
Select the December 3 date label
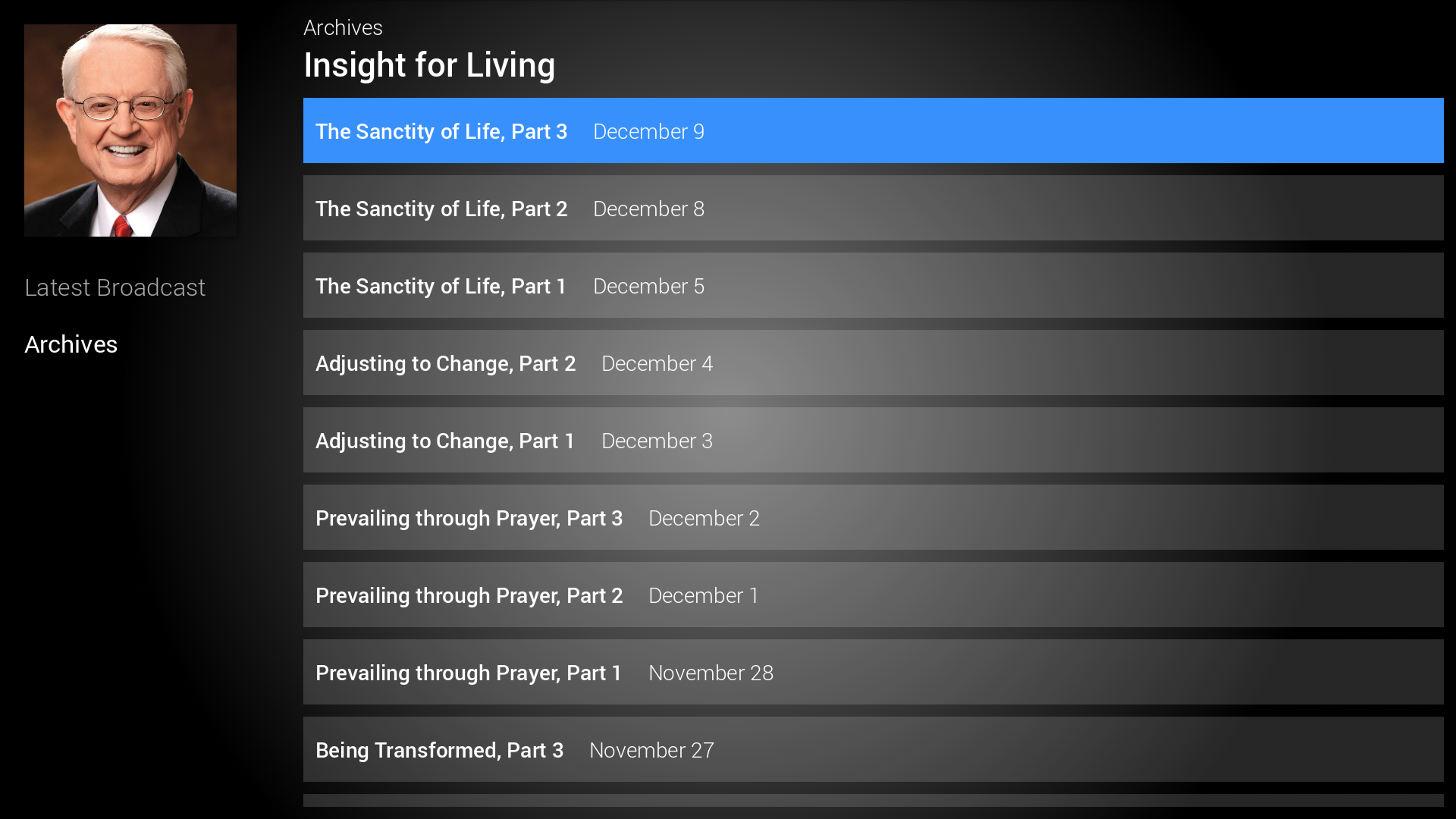657,441
